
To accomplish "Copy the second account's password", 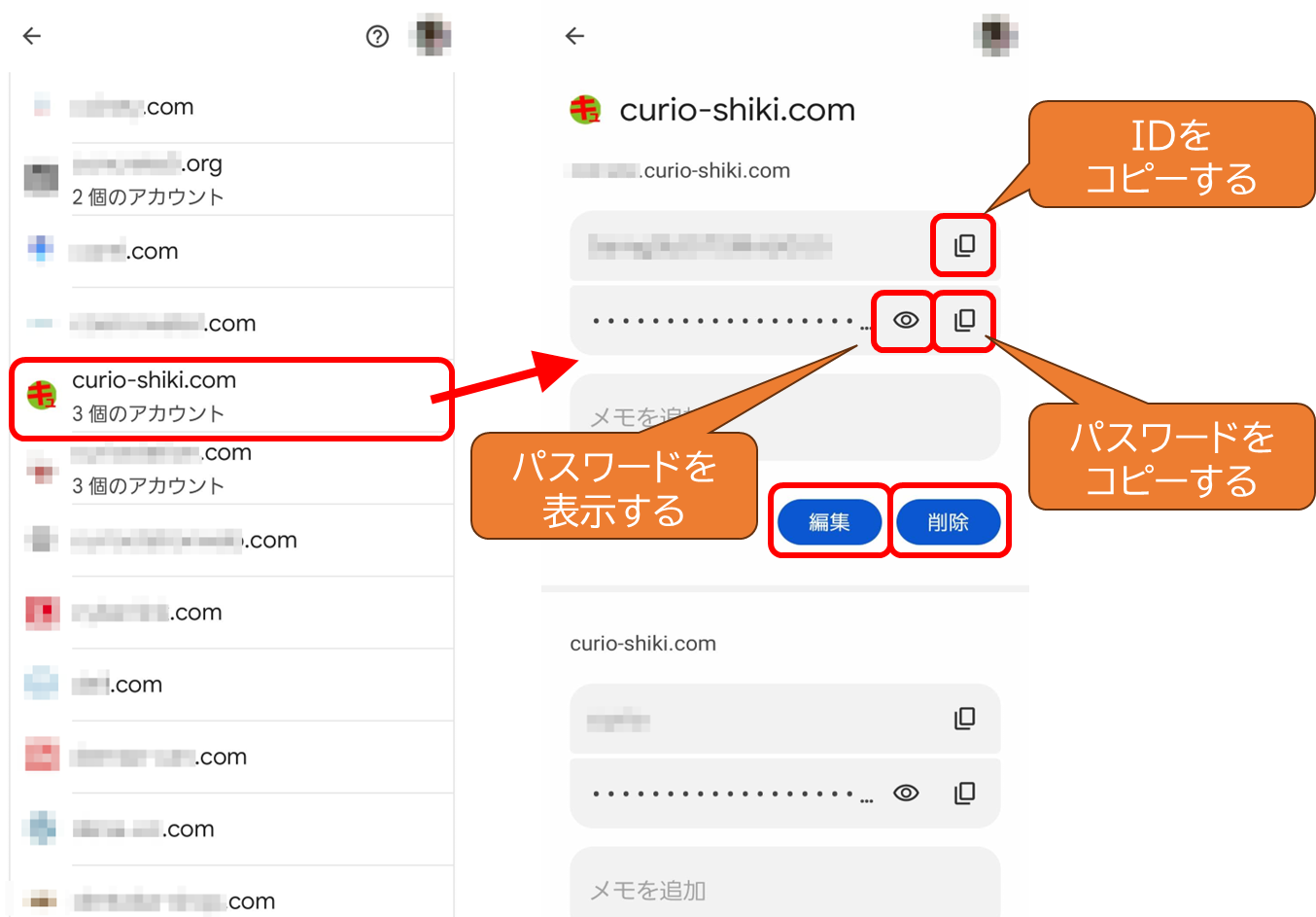I will coord(964,793).
